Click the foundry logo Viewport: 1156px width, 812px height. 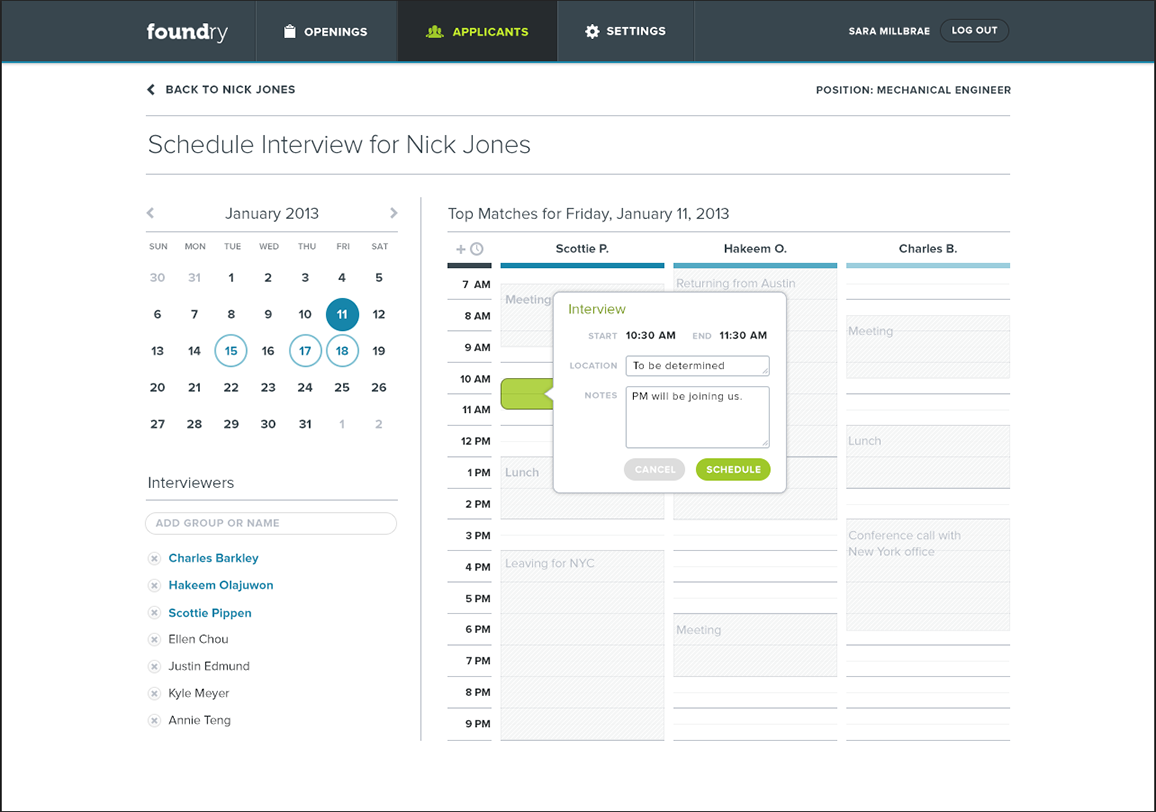pyautogui.click(x=187, y=32)
